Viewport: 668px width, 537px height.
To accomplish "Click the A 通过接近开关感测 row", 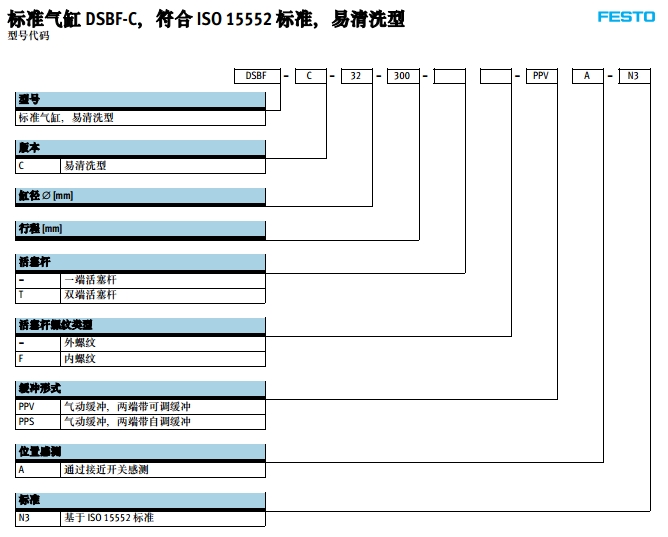I will pyautogui.click(x=141, y=470).
